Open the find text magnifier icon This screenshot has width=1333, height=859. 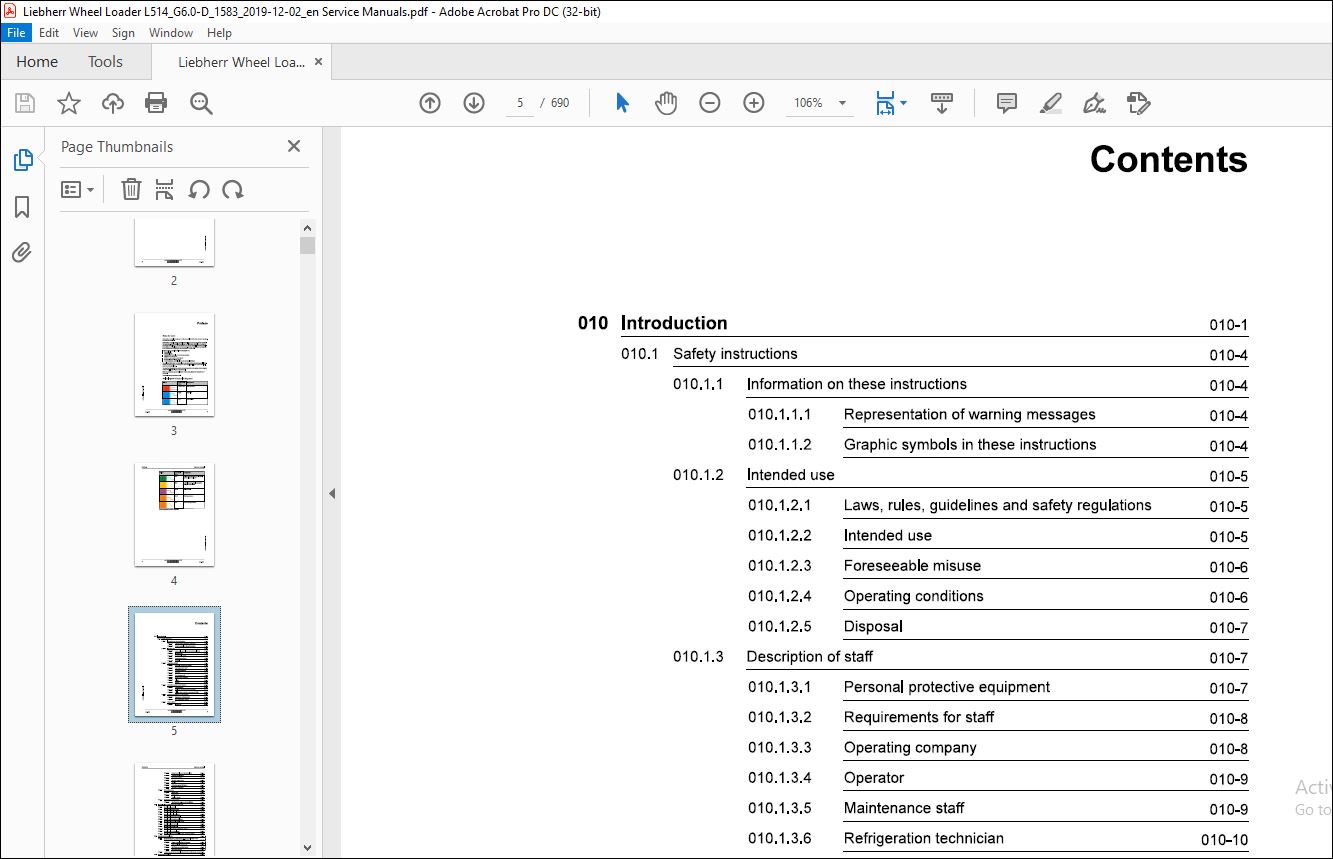pyautogui.click(x=201, y=103)
